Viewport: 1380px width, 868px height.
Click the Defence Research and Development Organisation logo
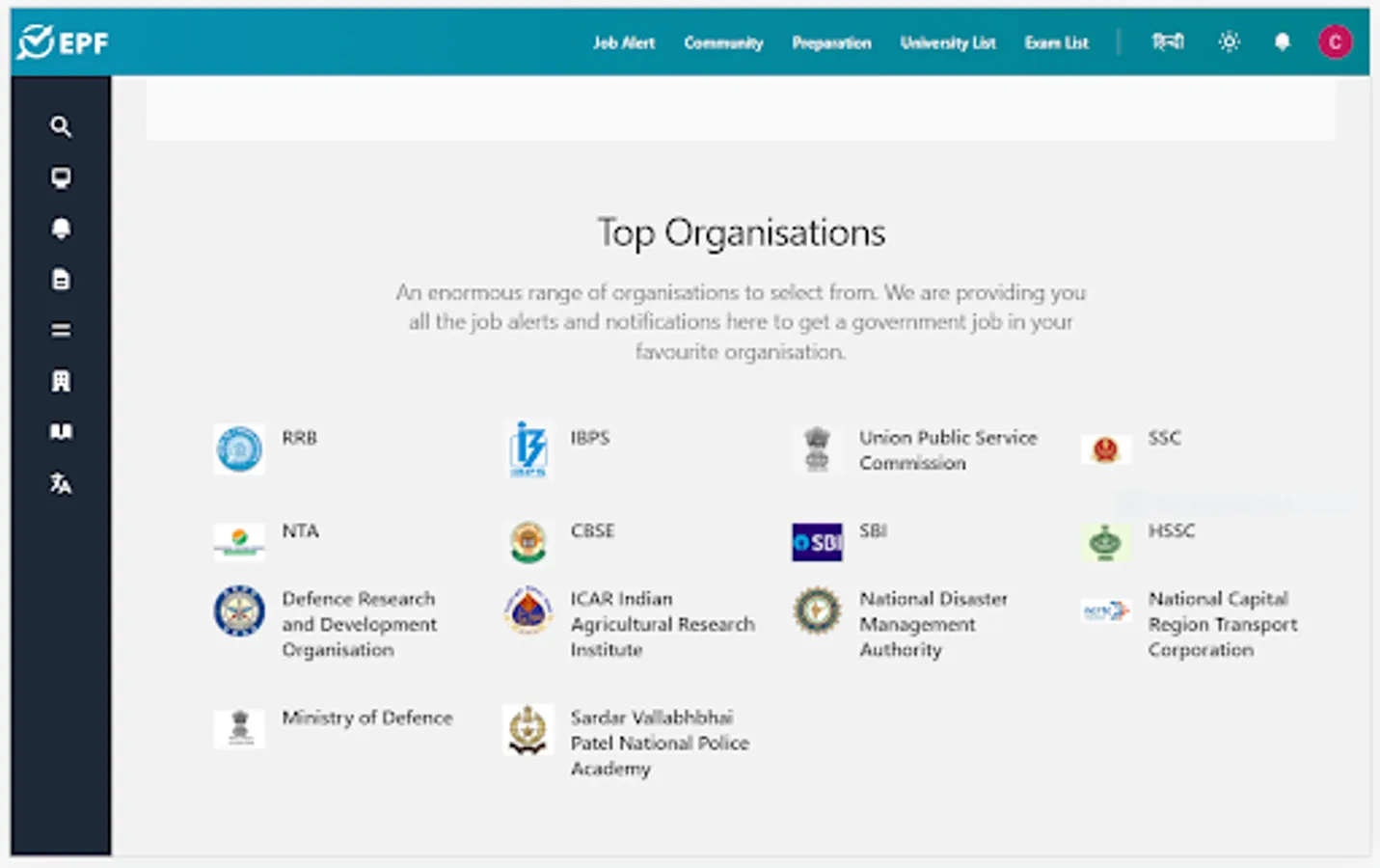tap(239, 610)
